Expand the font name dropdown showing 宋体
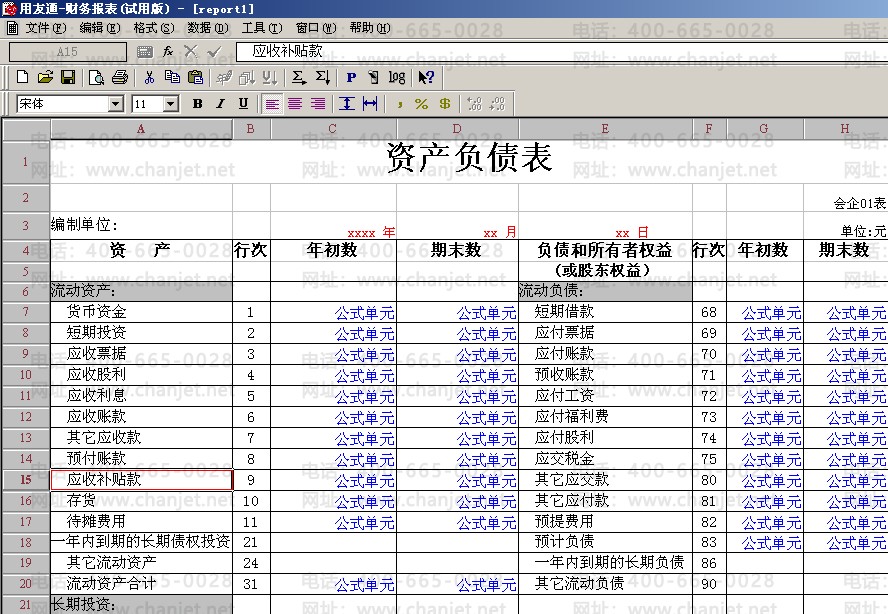Viewport: 888px width, 614px height. 115,104
